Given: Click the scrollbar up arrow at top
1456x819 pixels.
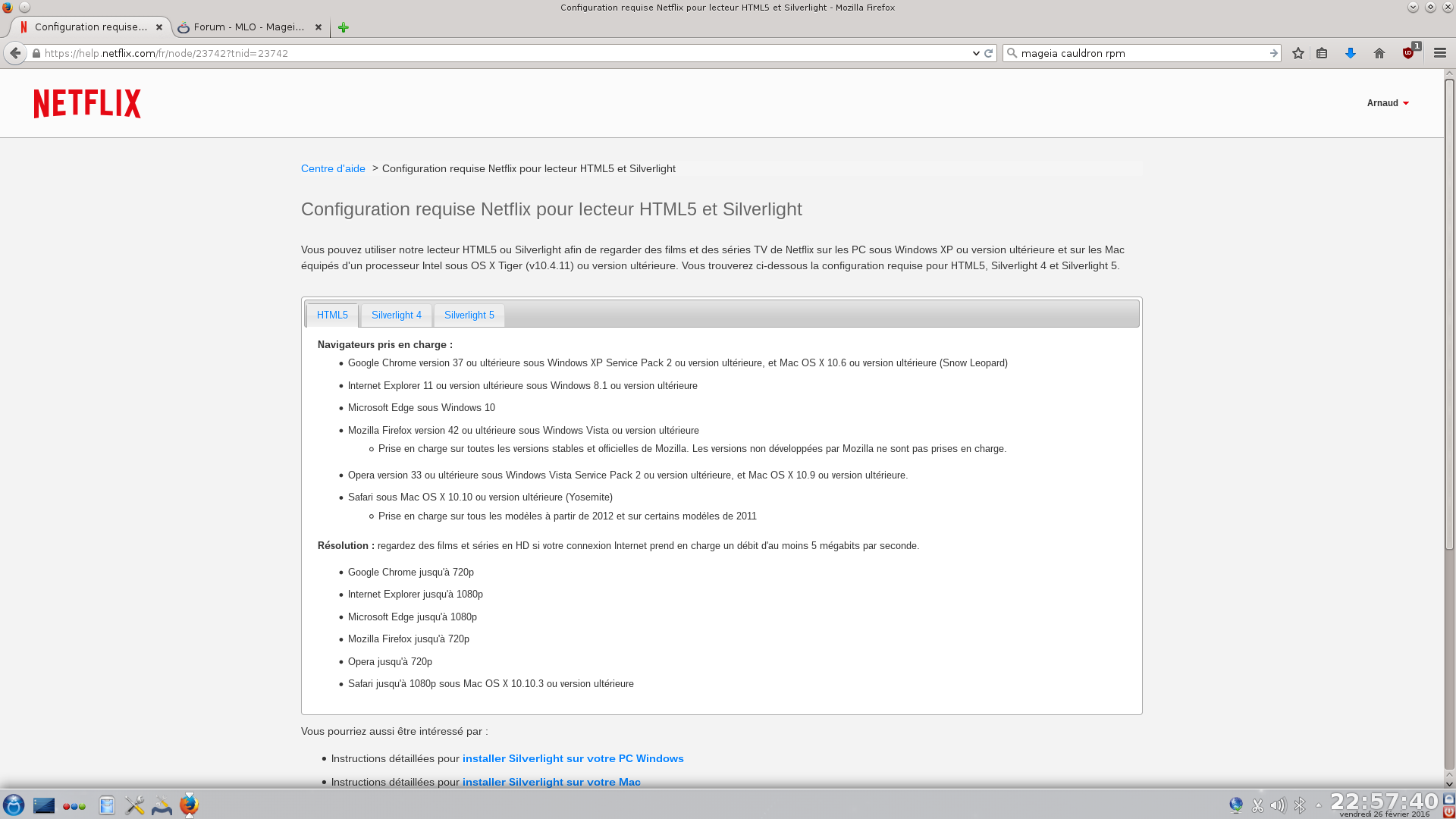Looking at the screenshot, I should click(x=1449, y=74).
